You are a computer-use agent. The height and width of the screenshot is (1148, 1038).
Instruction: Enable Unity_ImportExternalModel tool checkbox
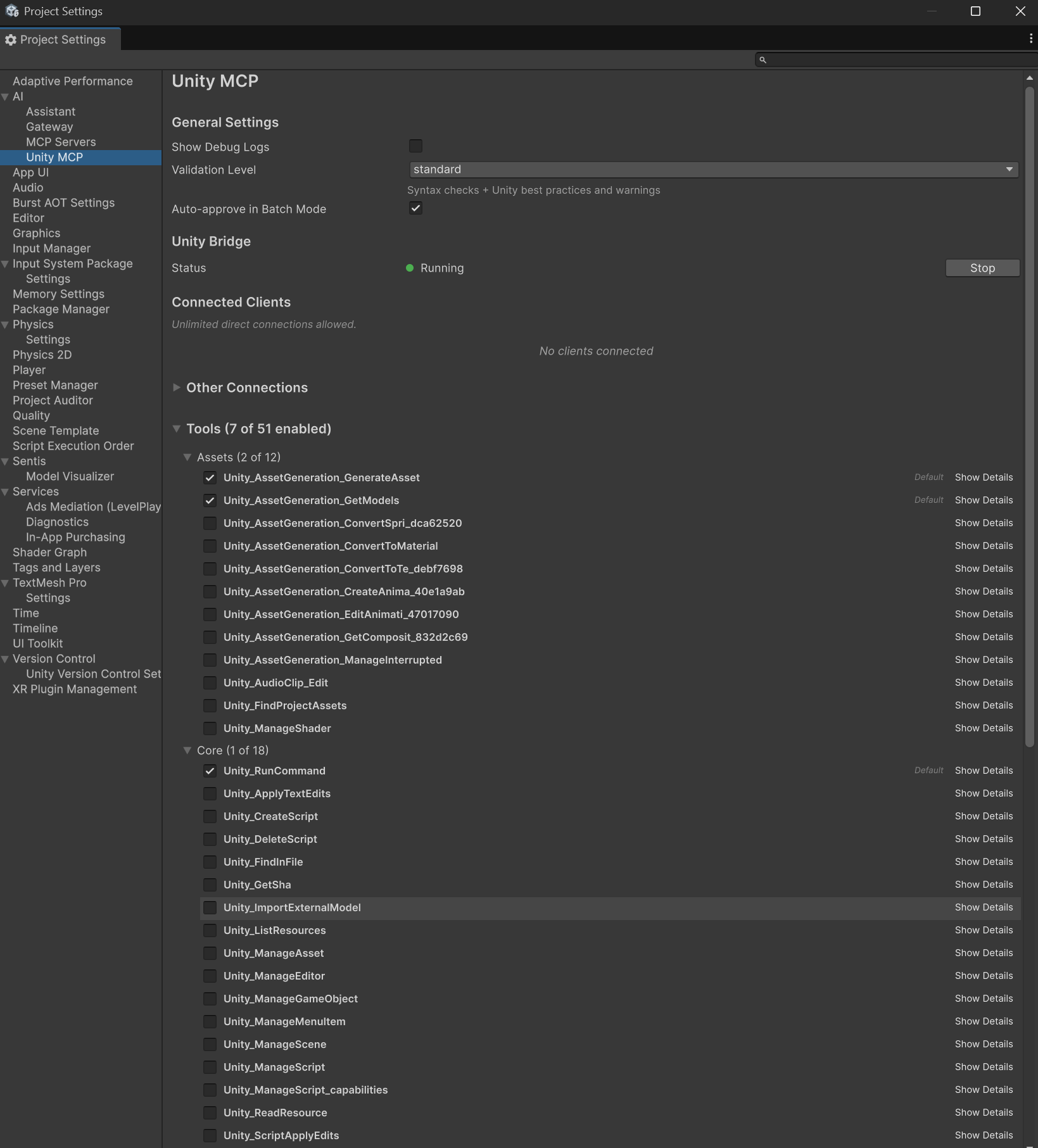(210, 907)
